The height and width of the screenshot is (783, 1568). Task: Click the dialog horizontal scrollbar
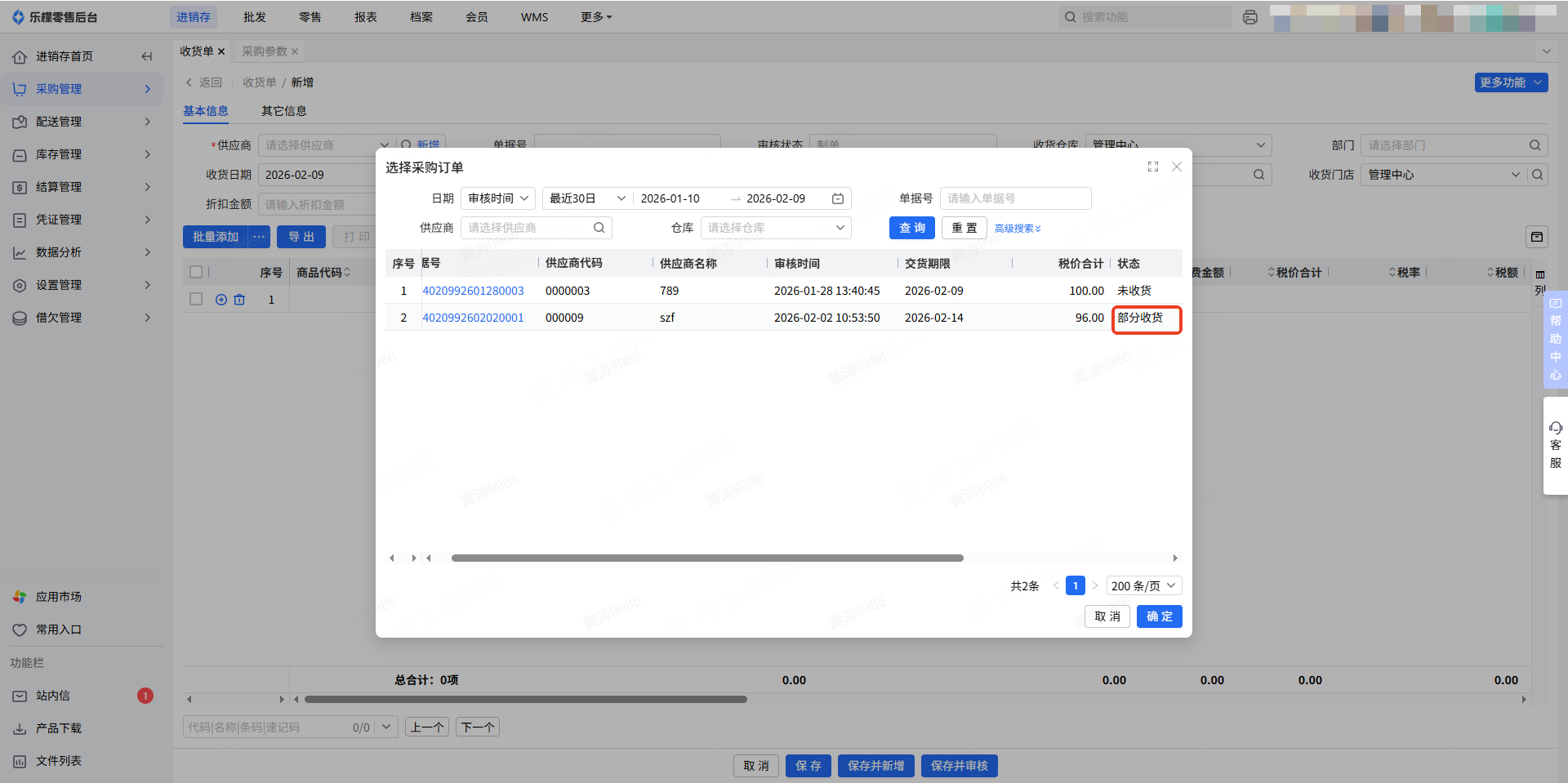707,558
